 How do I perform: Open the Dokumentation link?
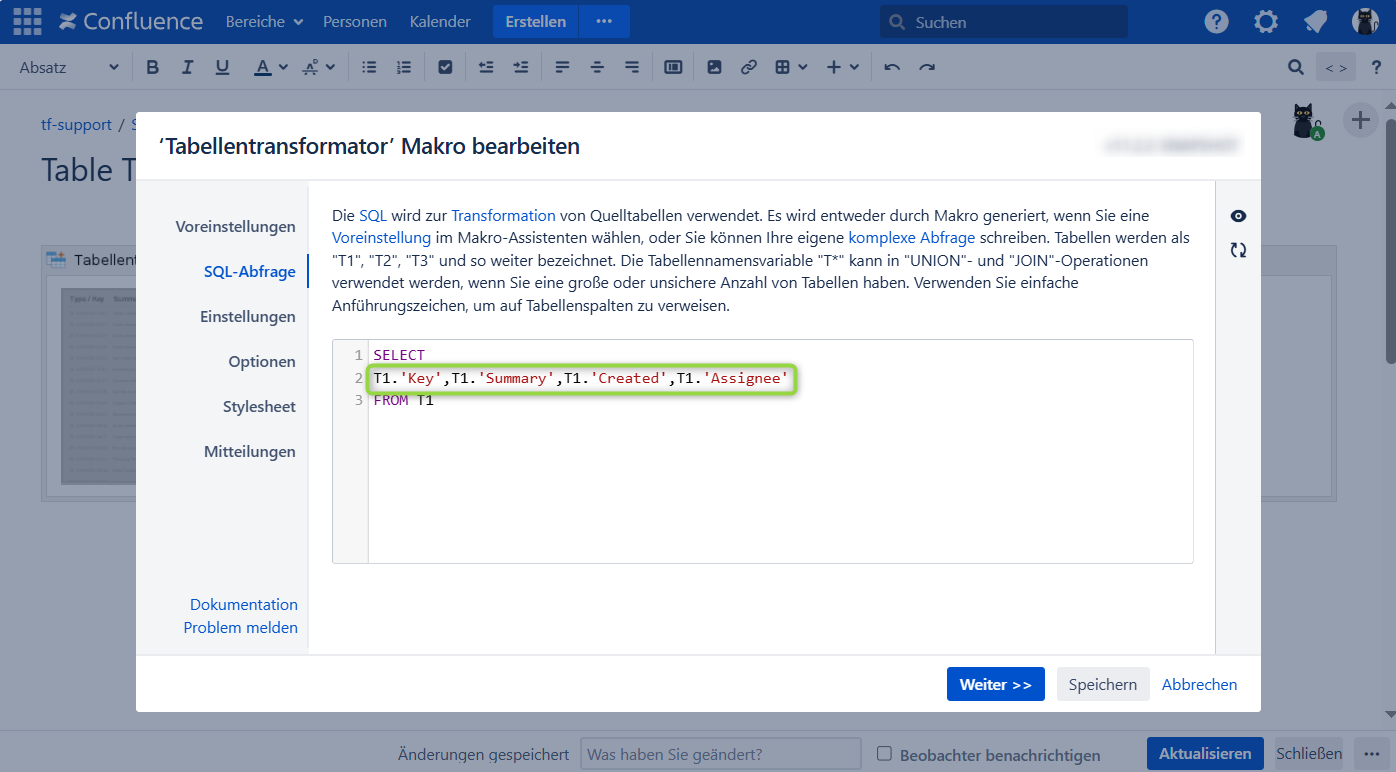244,604
